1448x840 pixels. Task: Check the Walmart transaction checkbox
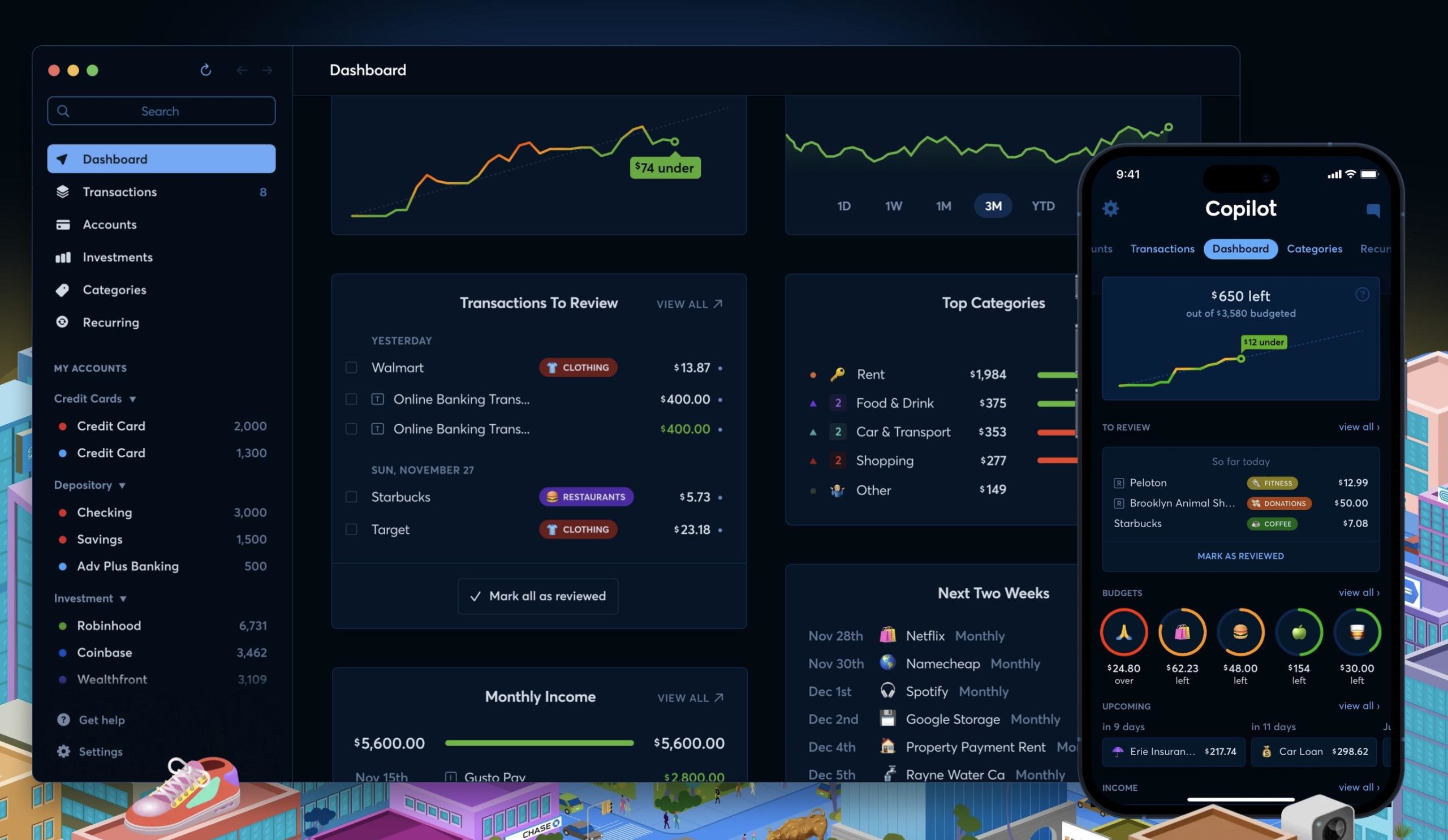pyautogui.click(x=351, y=367)
